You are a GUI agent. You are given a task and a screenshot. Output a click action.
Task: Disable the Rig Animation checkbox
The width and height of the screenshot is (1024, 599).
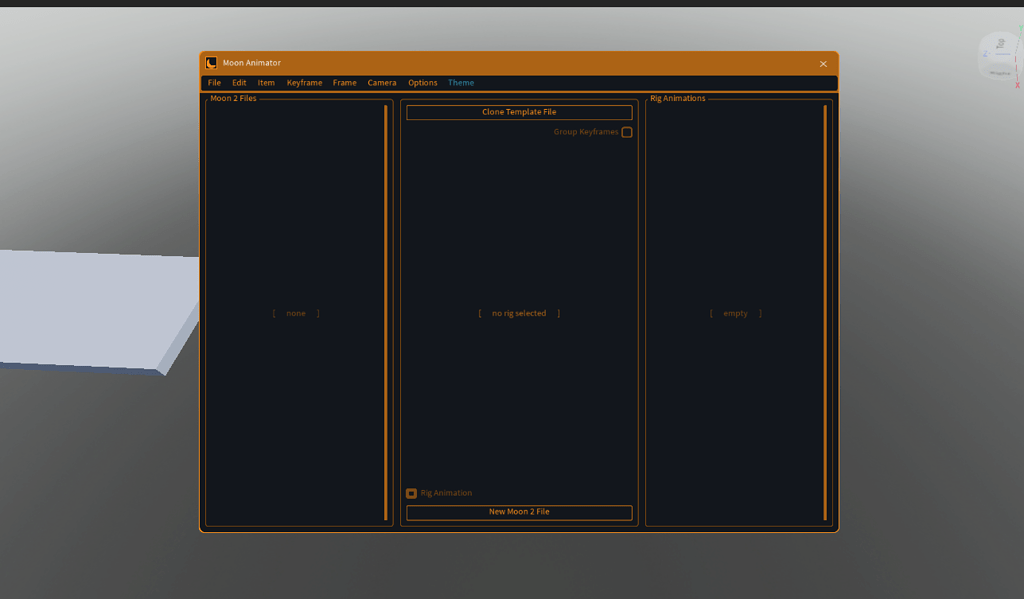[x=411, y=492]
